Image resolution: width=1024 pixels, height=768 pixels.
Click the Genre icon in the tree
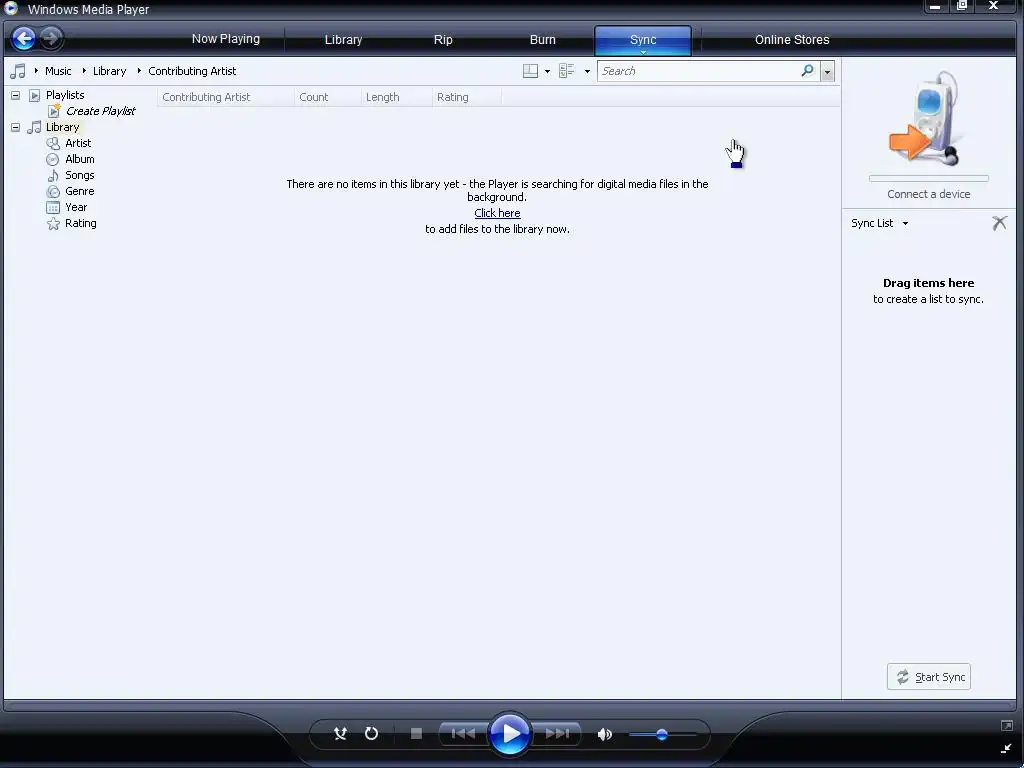click(53, 191)
